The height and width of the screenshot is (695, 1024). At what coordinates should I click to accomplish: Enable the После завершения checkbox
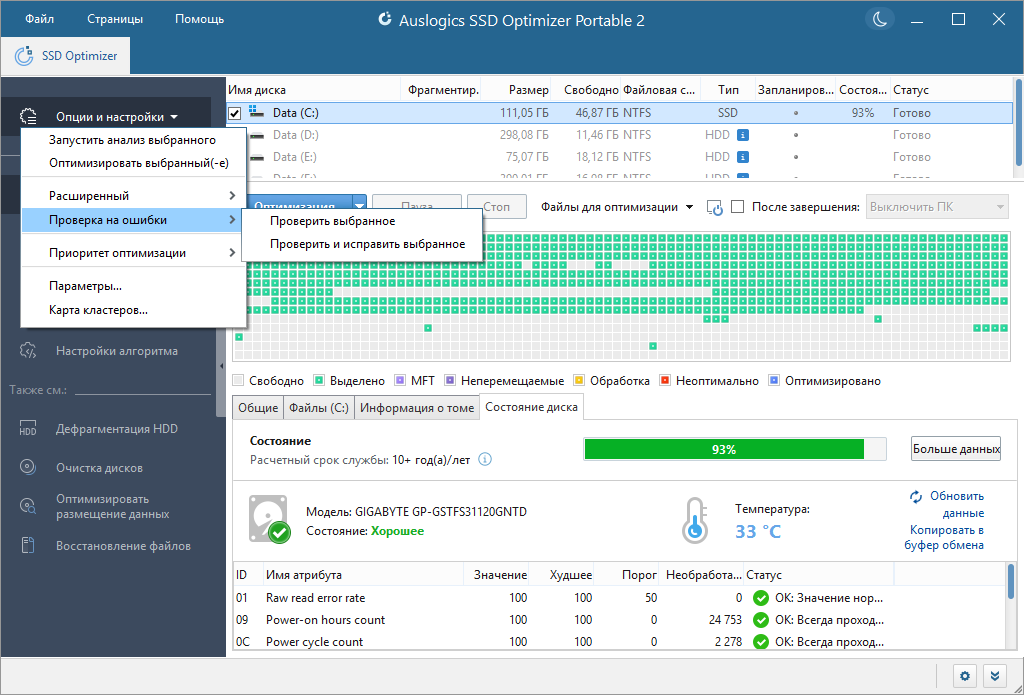(x=737, y=207)
